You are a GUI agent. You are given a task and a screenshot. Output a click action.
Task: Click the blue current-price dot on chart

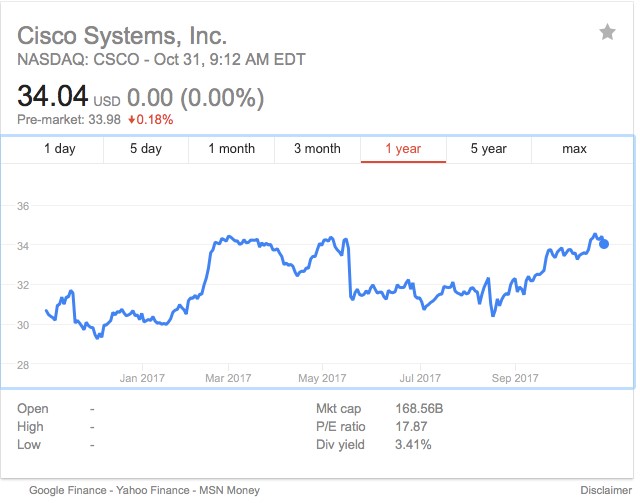[x=603, y=244]
